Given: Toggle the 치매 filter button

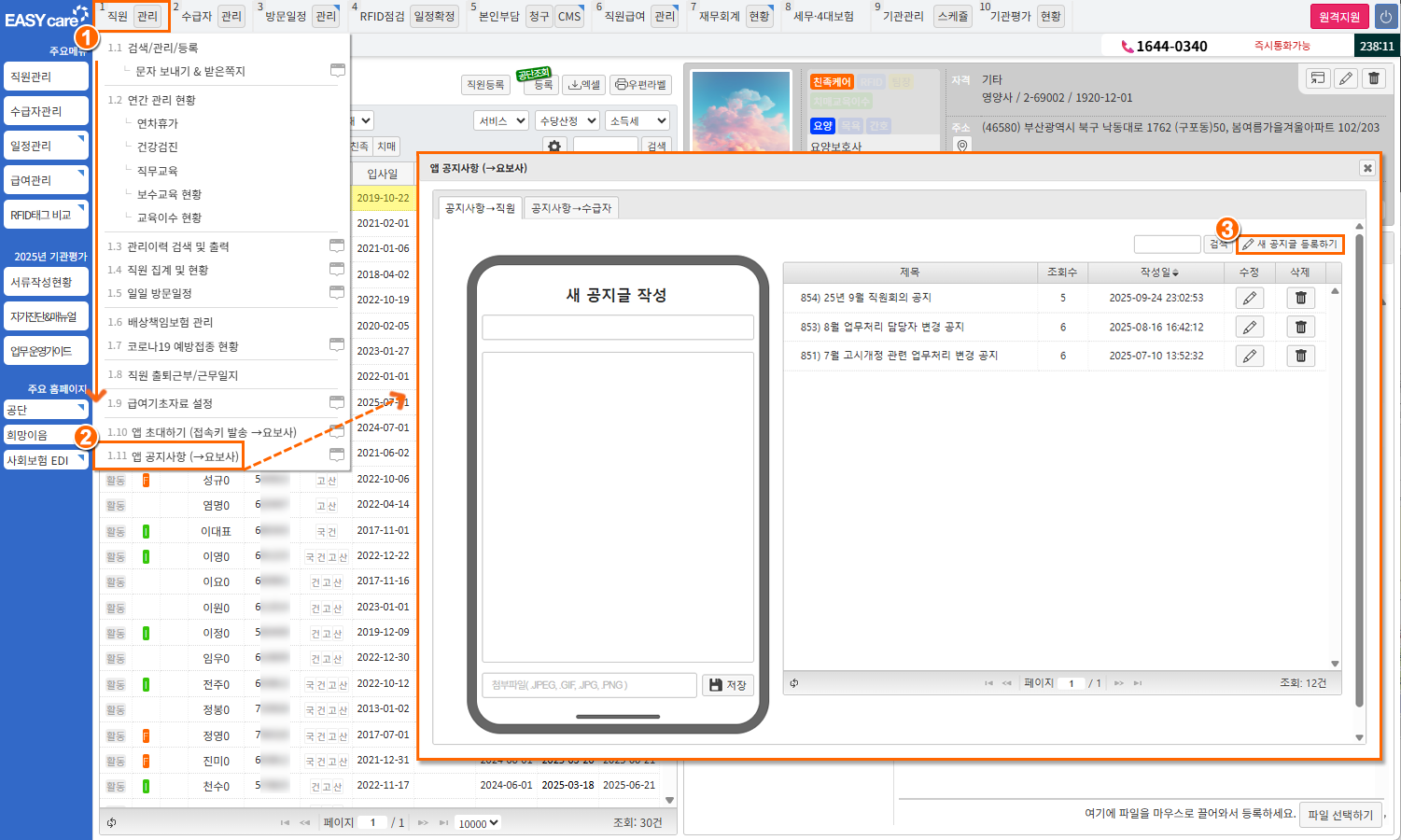Looking at the screenshot, I should 386,147.
